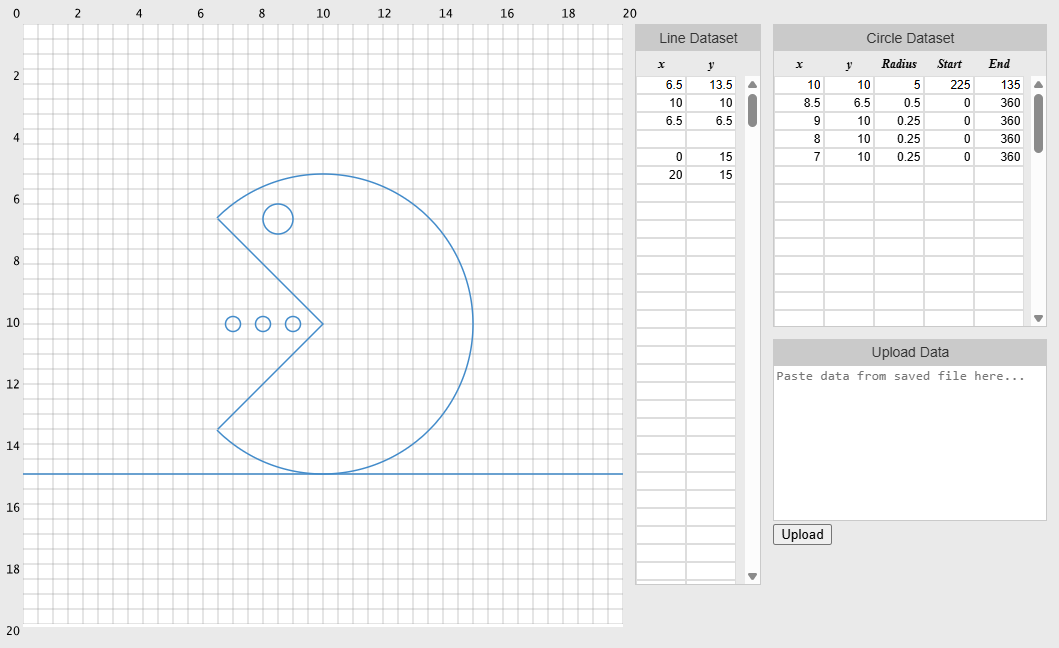Select line cell x value 20
Viewport: 1059px width, 648px height.
click(x=661, y=174)
